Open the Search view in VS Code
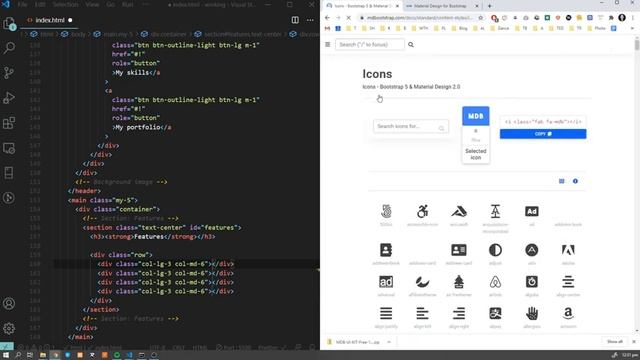This screenshot has height=360, width=640. pyautogui.click(x=9, y=48)
